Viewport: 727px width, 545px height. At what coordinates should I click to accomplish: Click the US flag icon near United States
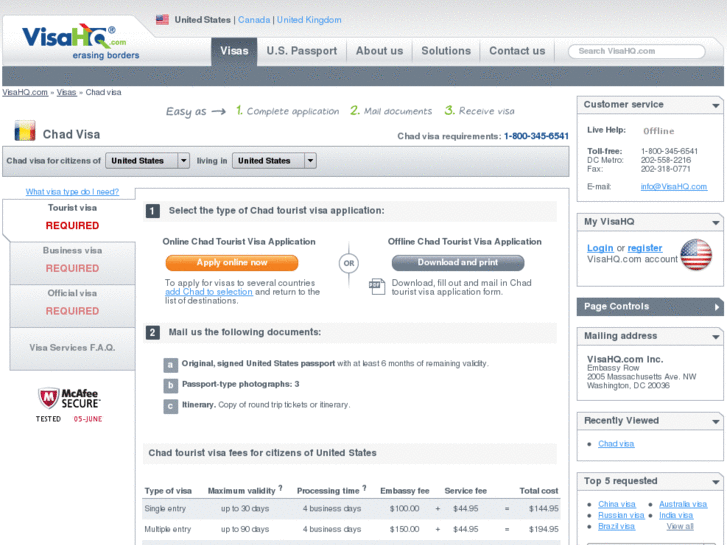point(162,19)
